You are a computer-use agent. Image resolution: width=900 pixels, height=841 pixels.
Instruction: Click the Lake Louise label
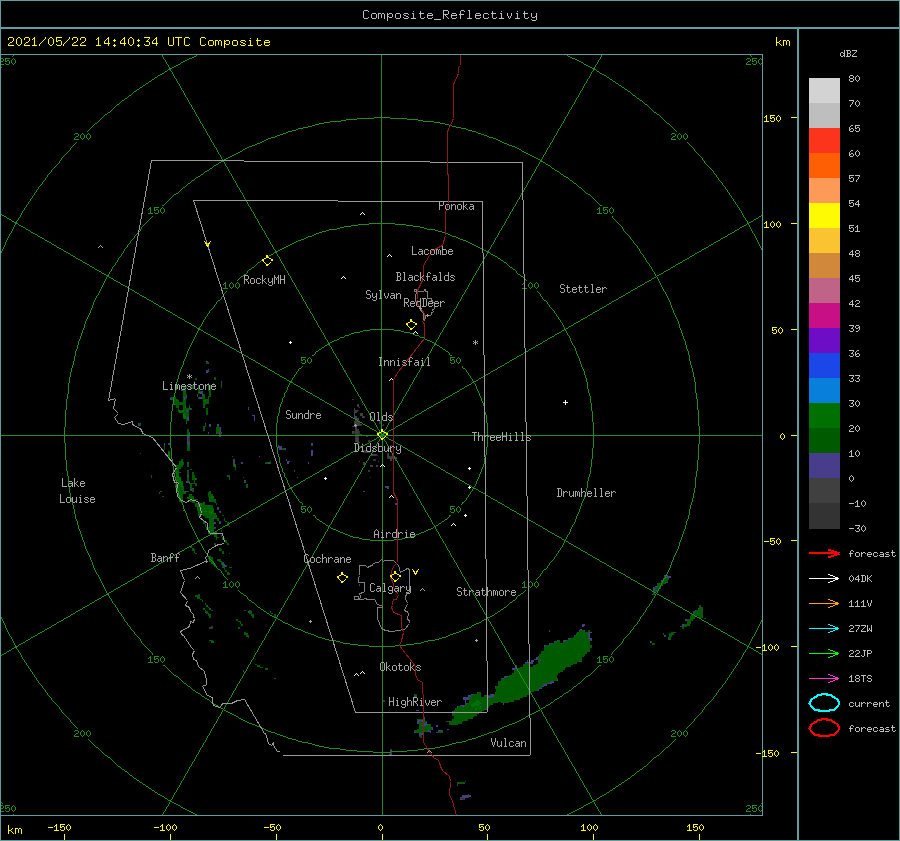click(x=77, y=491)
